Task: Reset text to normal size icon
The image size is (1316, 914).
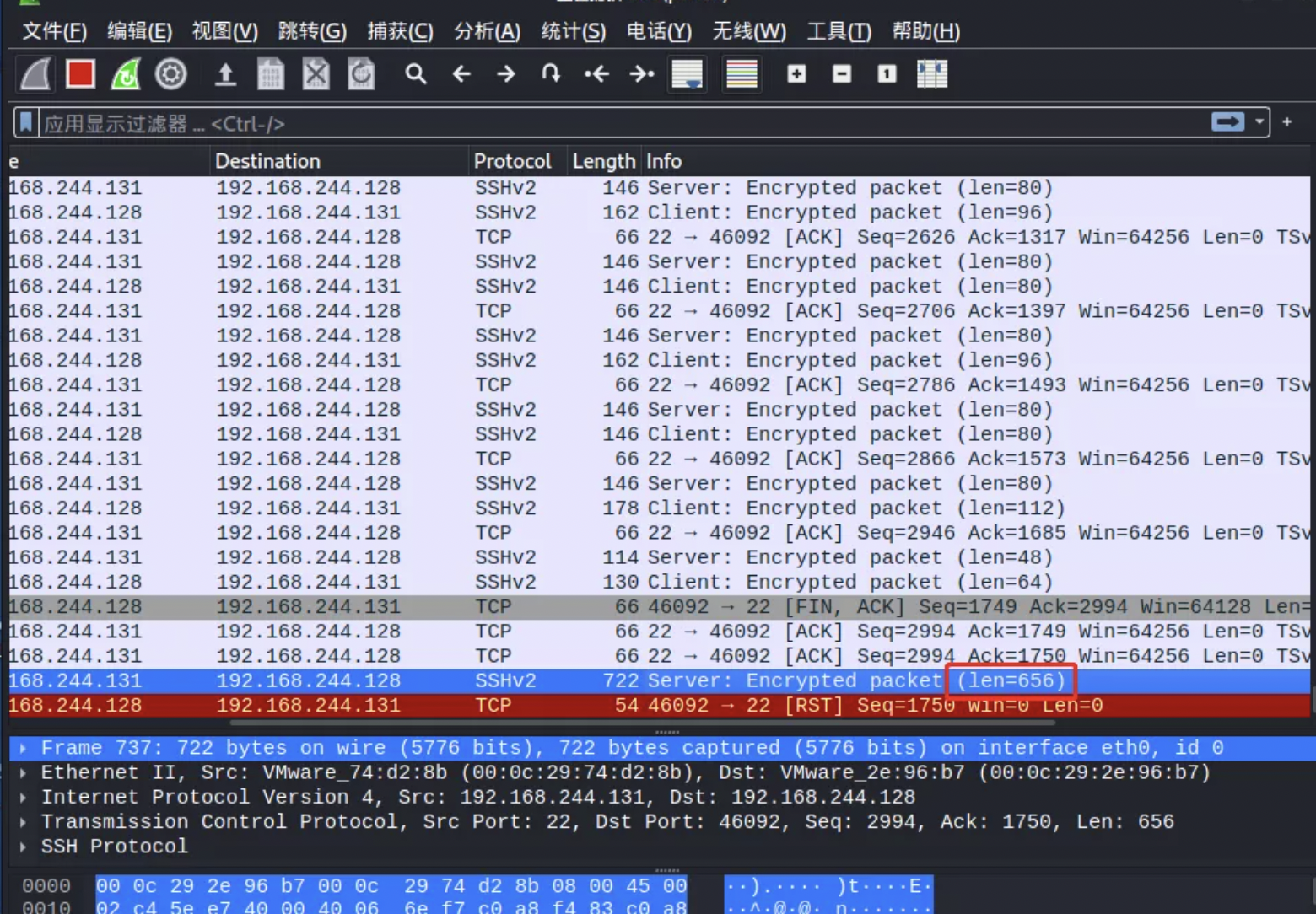Action: pos(887,74)
